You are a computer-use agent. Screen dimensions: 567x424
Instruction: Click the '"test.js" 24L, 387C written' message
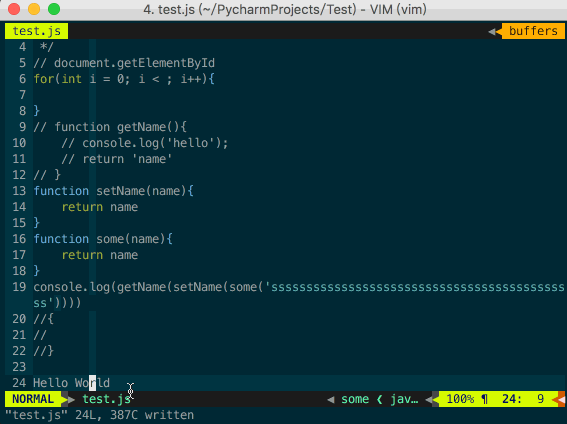pyautogui.click(x=99, y=415)
